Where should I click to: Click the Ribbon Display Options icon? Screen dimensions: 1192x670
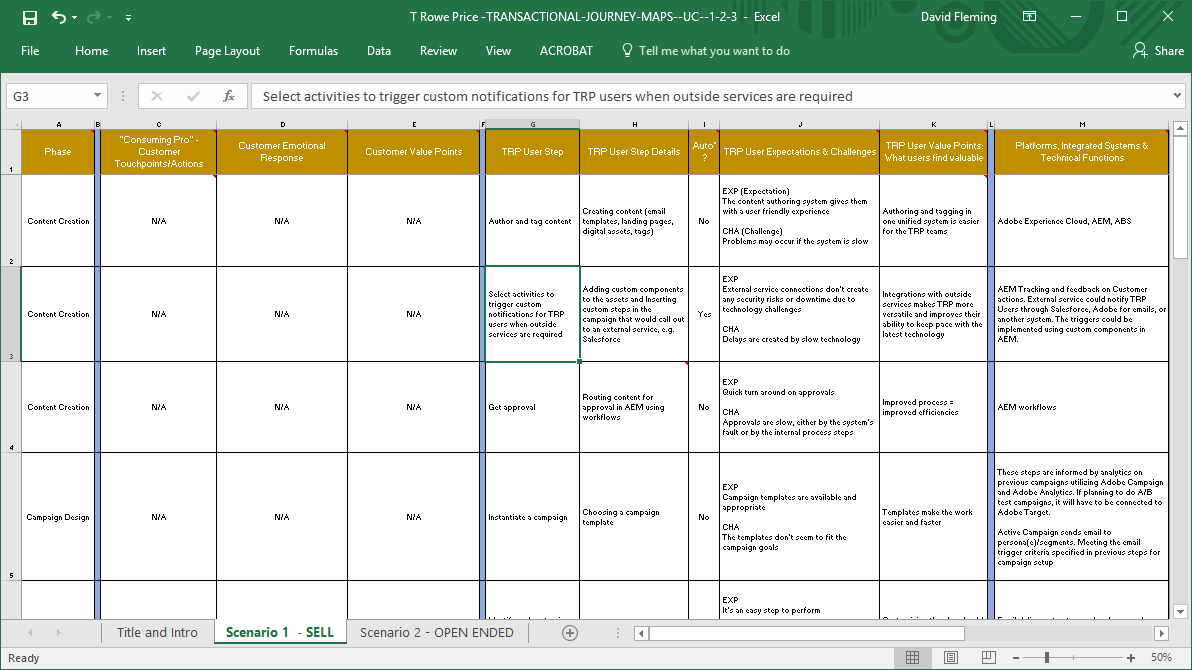pyautogui.click(x=1029, y=16)
